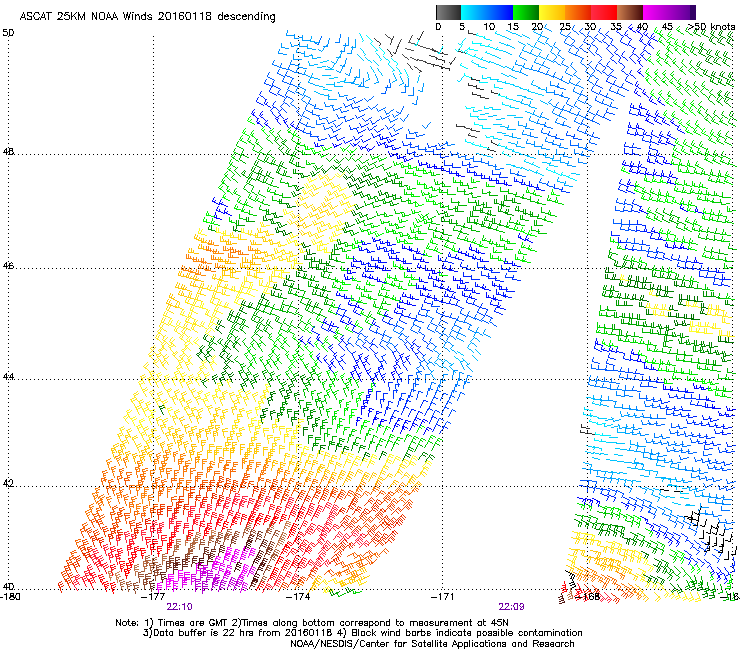Select the red 30-35 knots legend swatch
The image size is (740, 650).
coord(604,12)
